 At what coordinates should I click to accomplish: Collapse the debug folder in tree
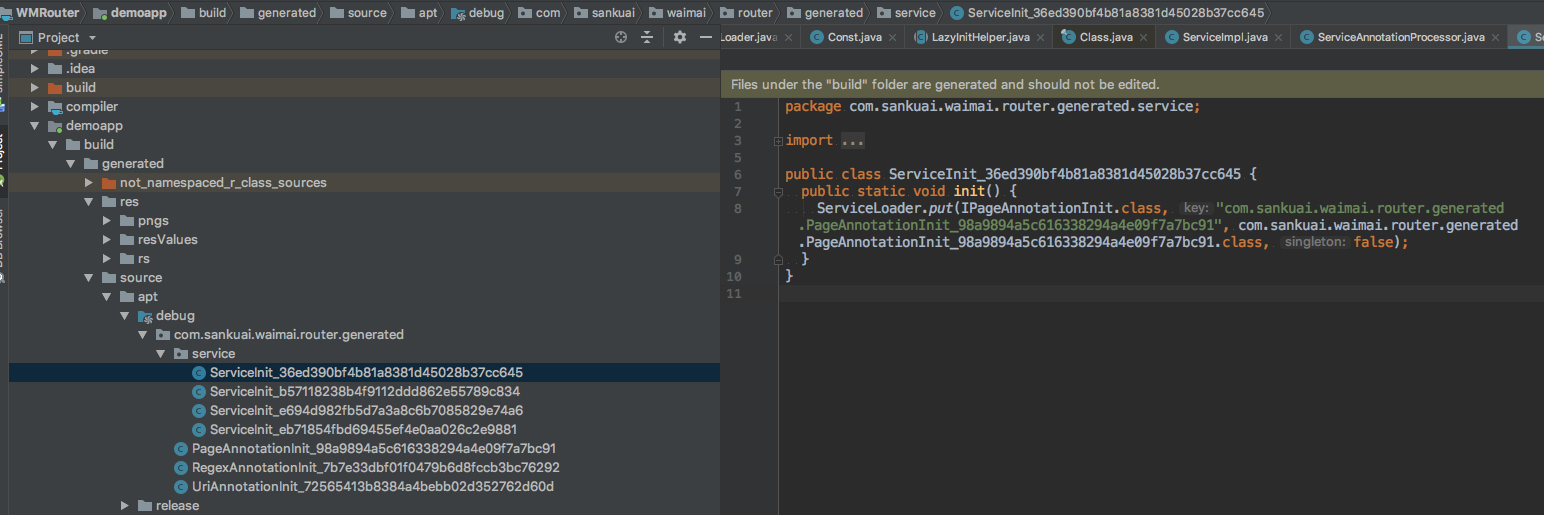[125, 315]
